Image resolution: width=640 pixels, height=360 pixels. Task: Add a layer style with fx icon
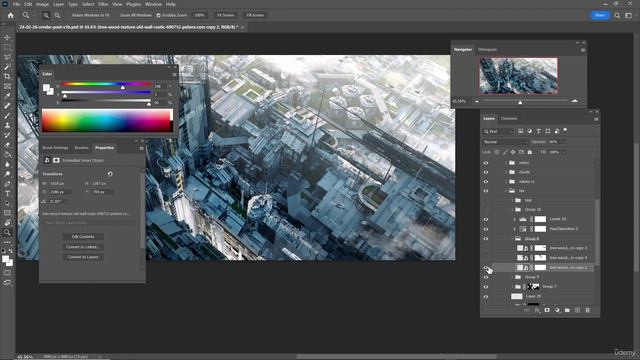(x=537, y=310)
